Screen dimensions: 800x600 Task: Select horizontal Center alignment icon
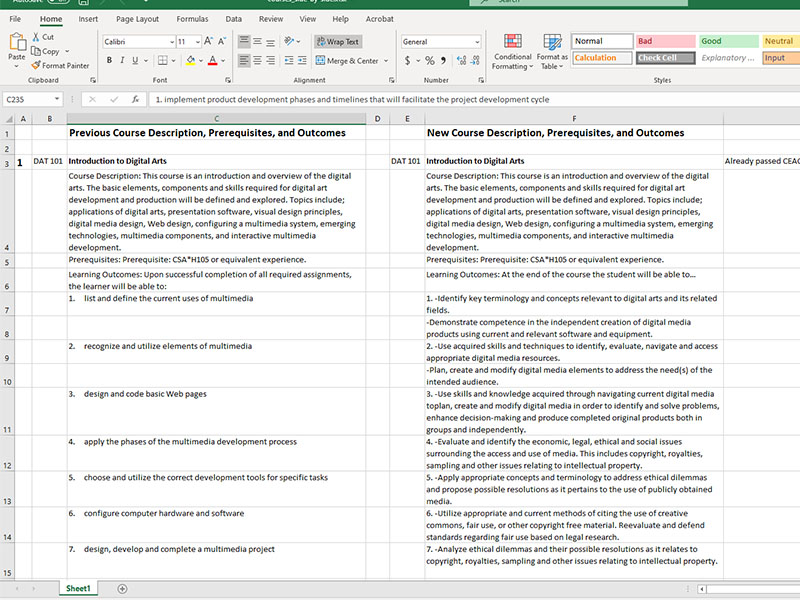coord(258,60)
